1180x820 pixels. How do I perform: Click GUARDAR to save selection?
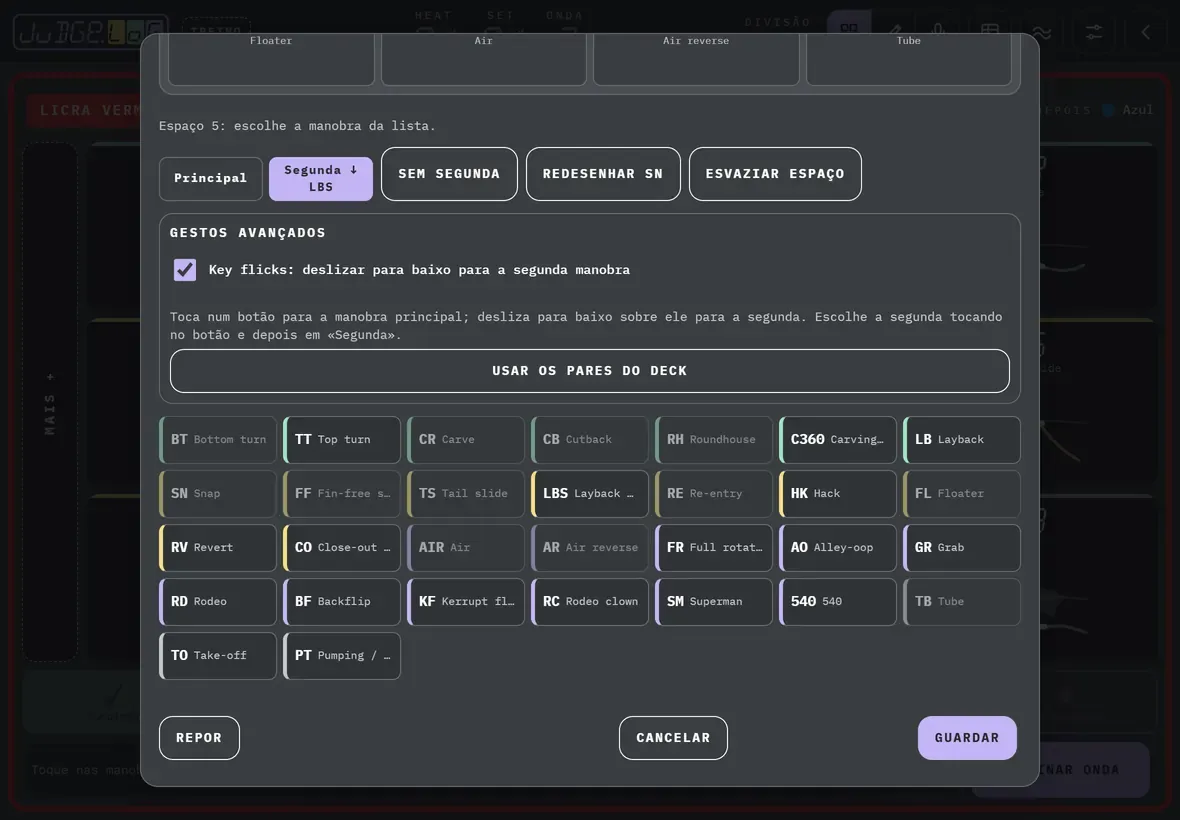[967, 738]
